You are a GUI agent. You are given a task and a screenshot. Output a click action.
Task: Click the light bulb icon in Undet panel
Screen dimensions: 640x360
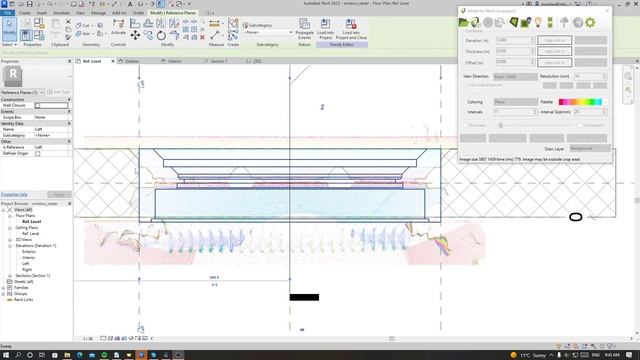pos(538,22)
